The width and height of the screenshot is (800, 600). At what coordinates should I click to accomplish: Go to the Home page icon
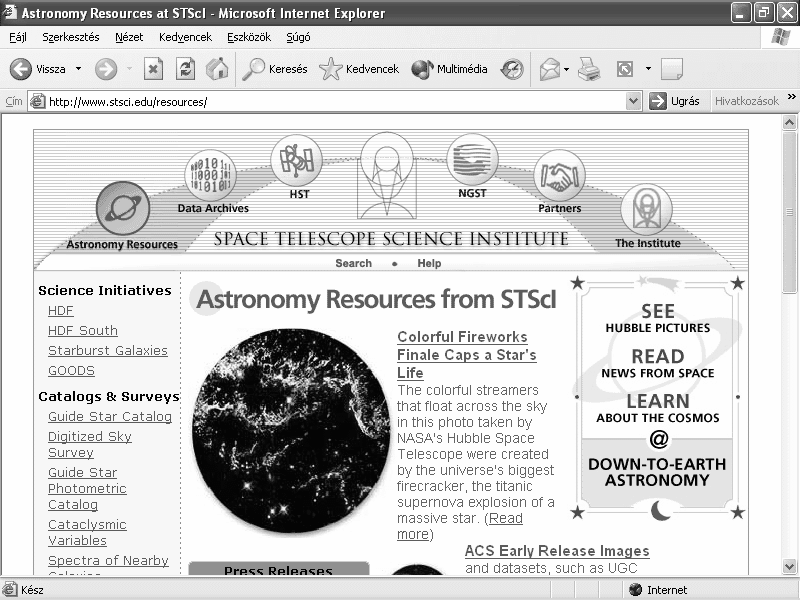click(217, 69)
